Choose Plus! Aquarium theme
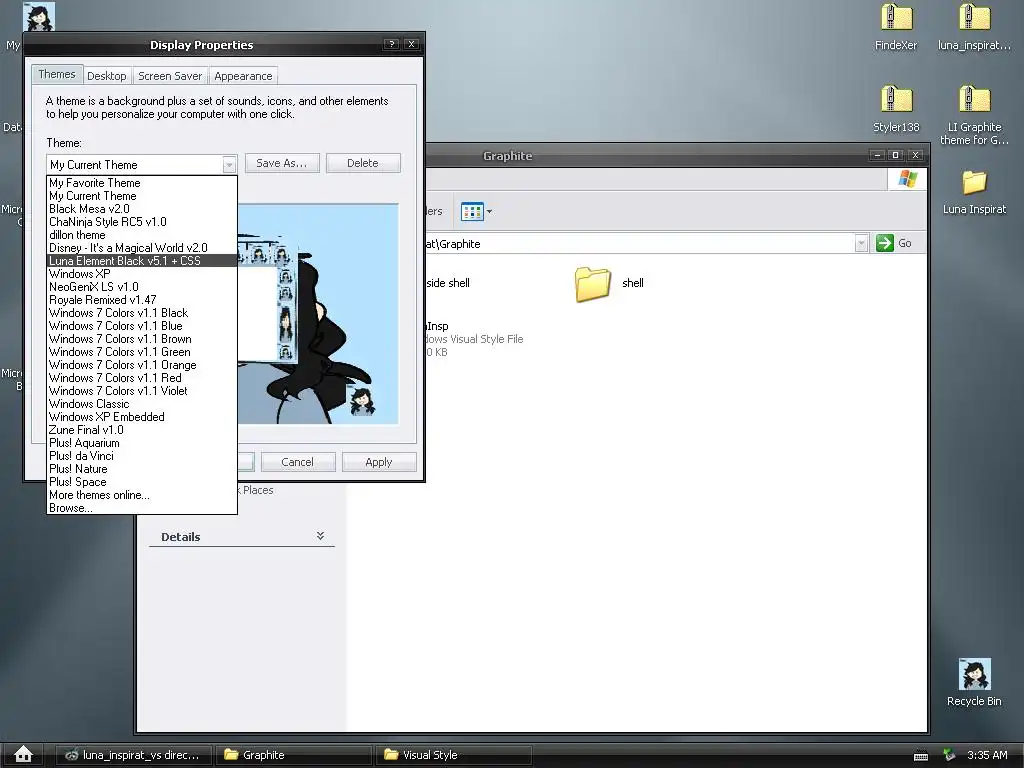 pyautogui.click(x=142, y=443)
